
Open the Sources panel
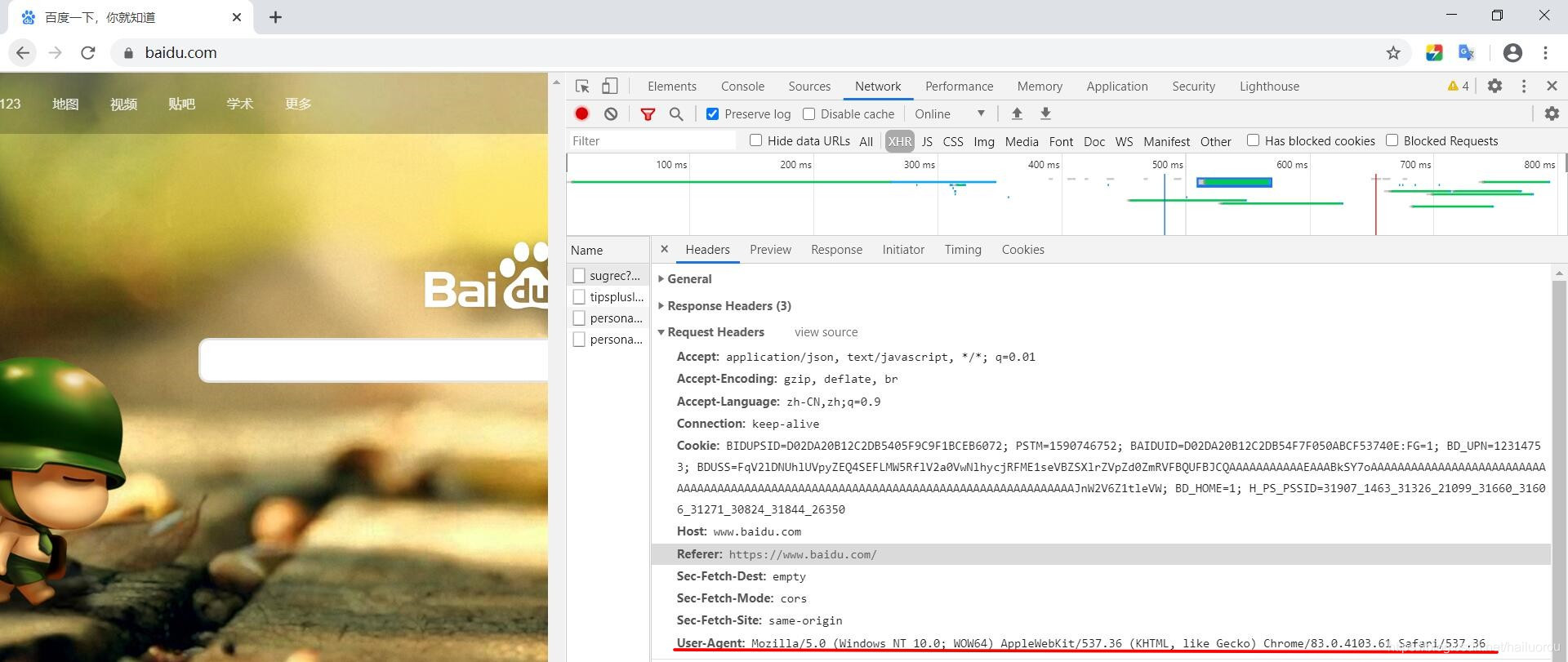pos(809,87)
